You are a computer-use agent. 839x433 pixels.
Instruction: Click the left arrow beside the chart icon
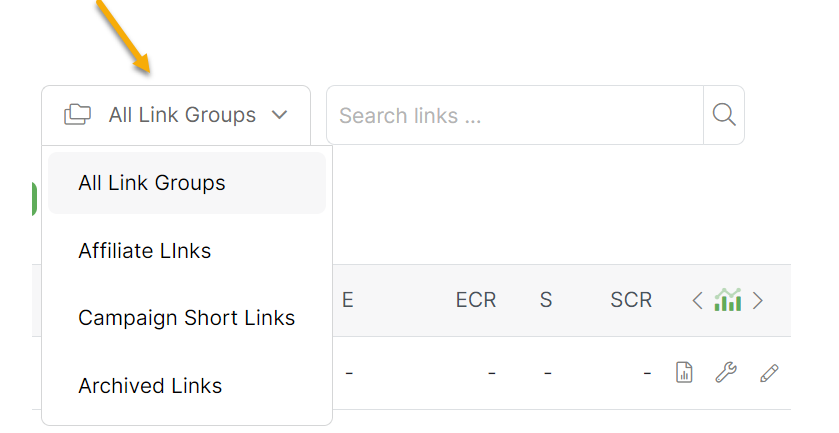[698, 300]
